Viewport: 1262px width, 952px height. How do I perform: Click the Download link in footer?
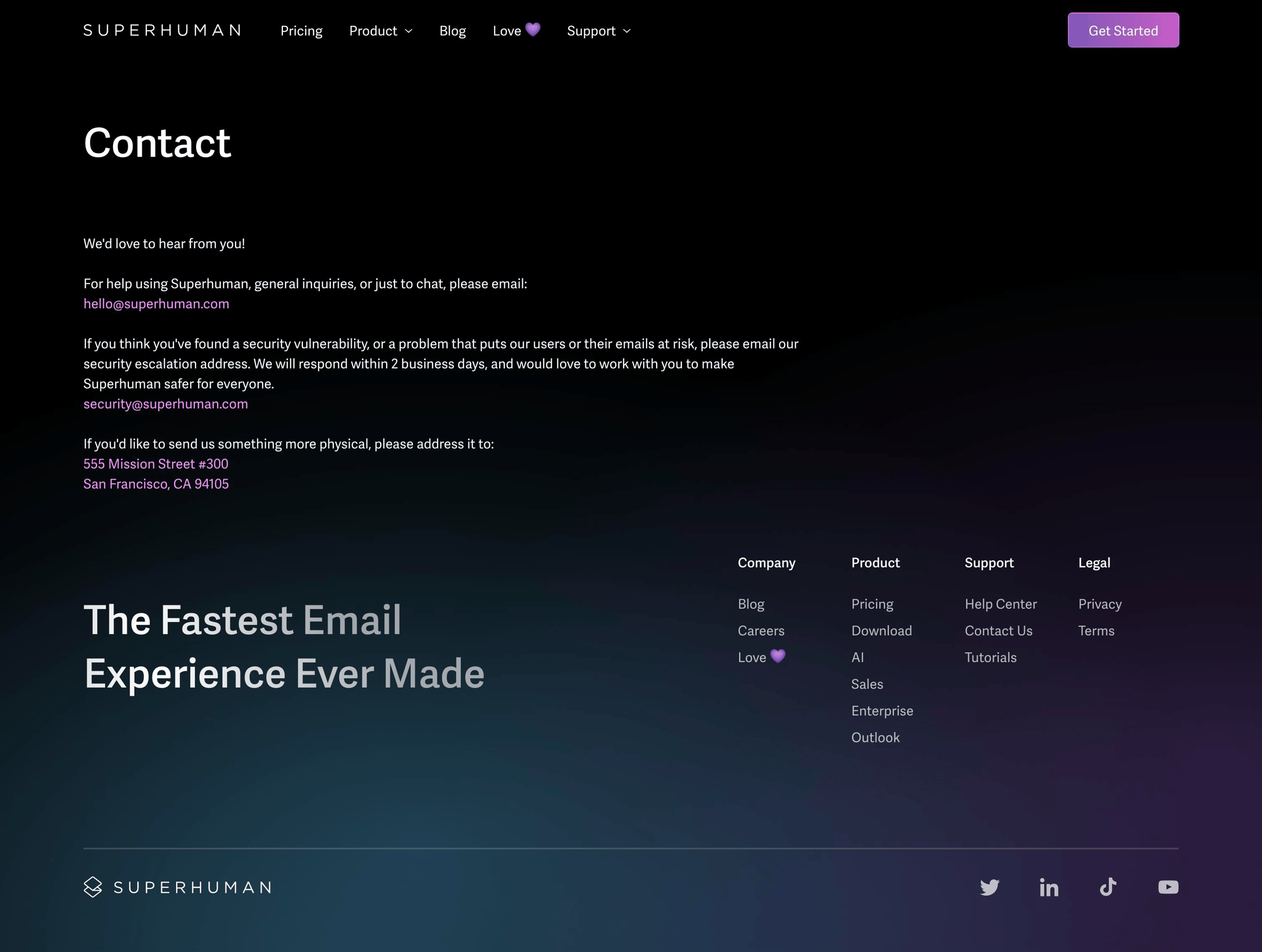tap(881, 631)
